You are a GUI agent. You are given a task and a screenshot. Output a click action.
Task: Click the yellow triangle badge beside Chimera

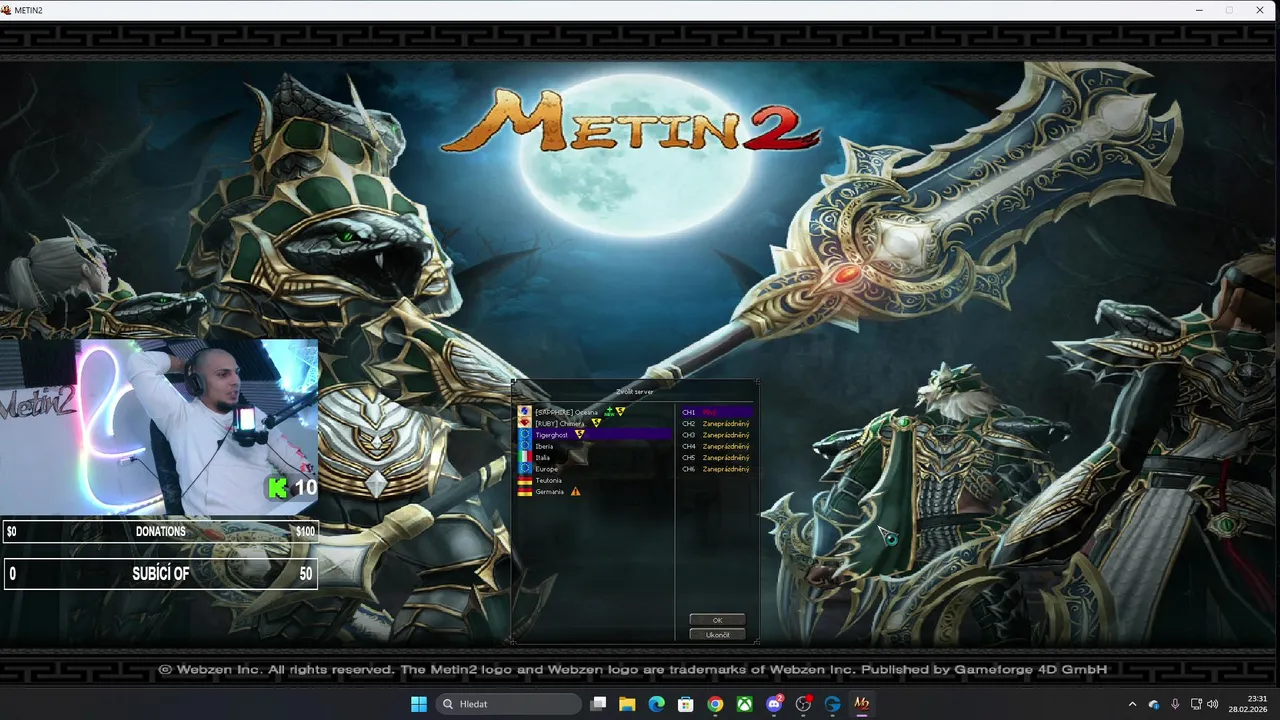[x=596, y=423]
